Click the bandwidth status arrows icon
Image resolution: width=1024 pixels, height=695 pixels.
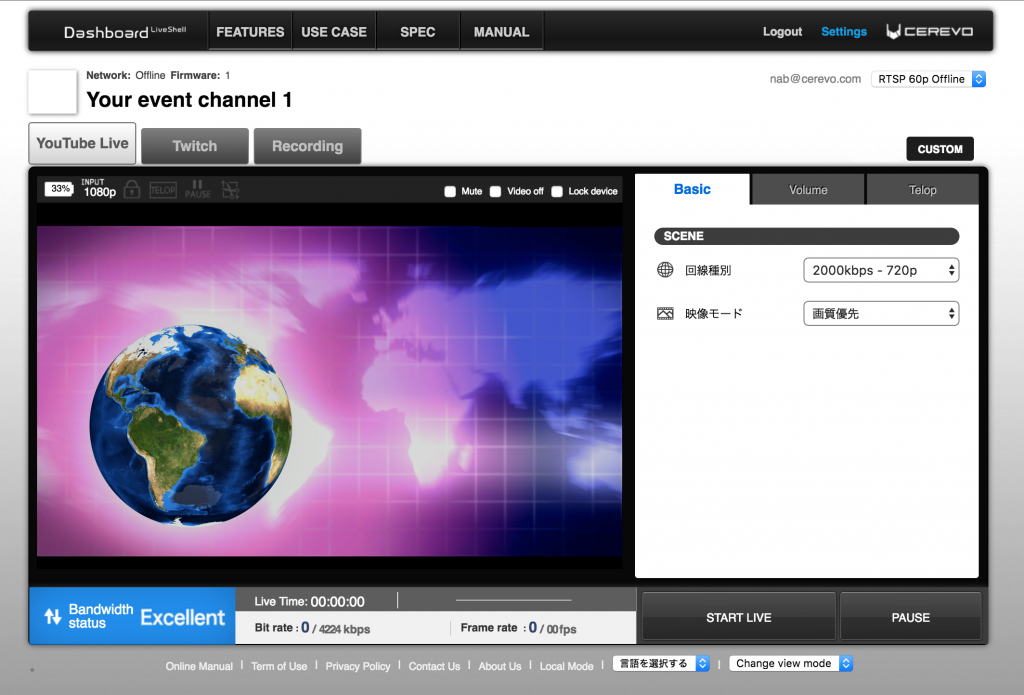pos(53,617)
